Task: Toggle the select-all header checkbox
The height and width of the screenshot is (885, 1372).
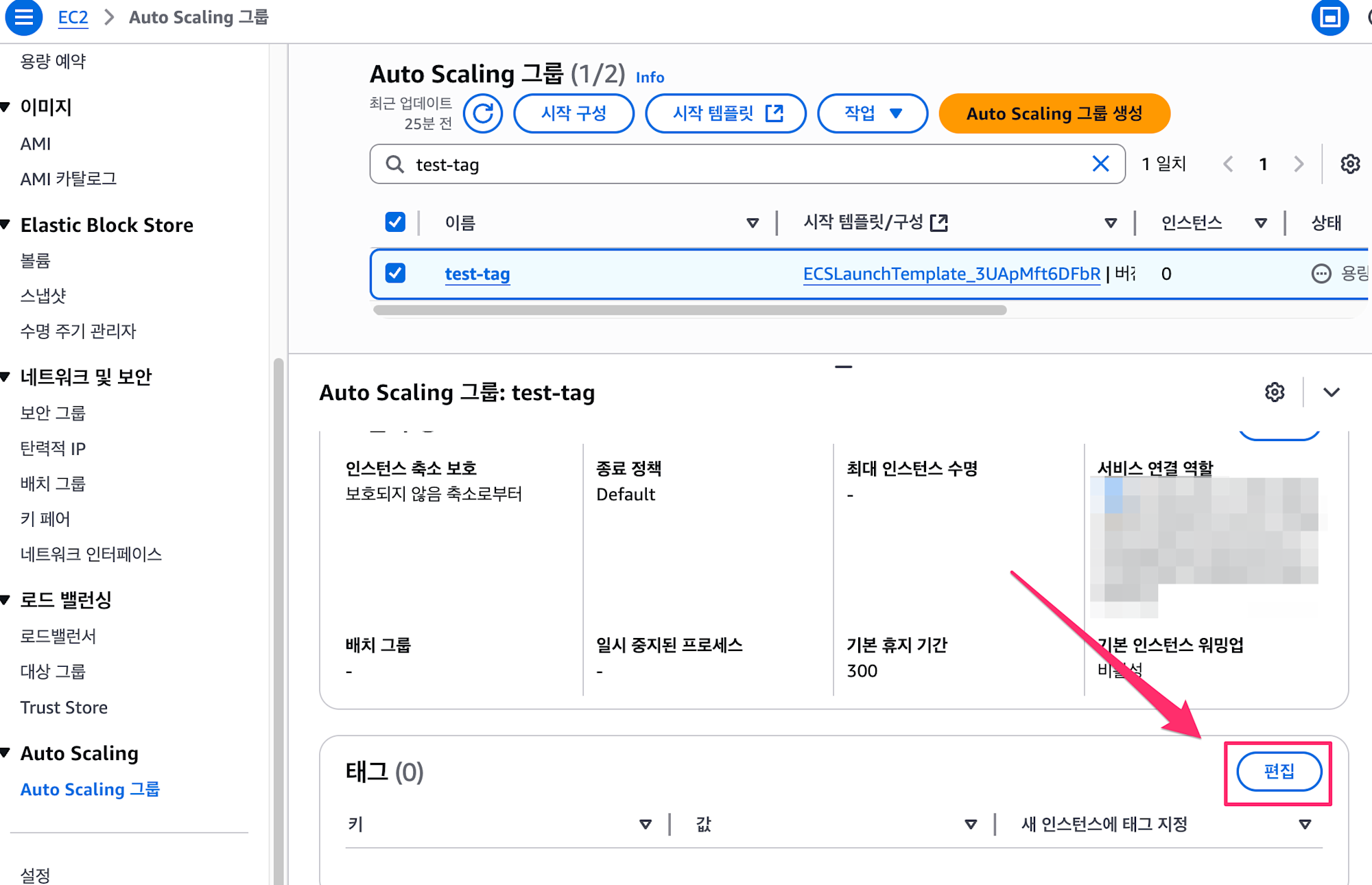Action: pyautogui.click(x=395, y=222)
